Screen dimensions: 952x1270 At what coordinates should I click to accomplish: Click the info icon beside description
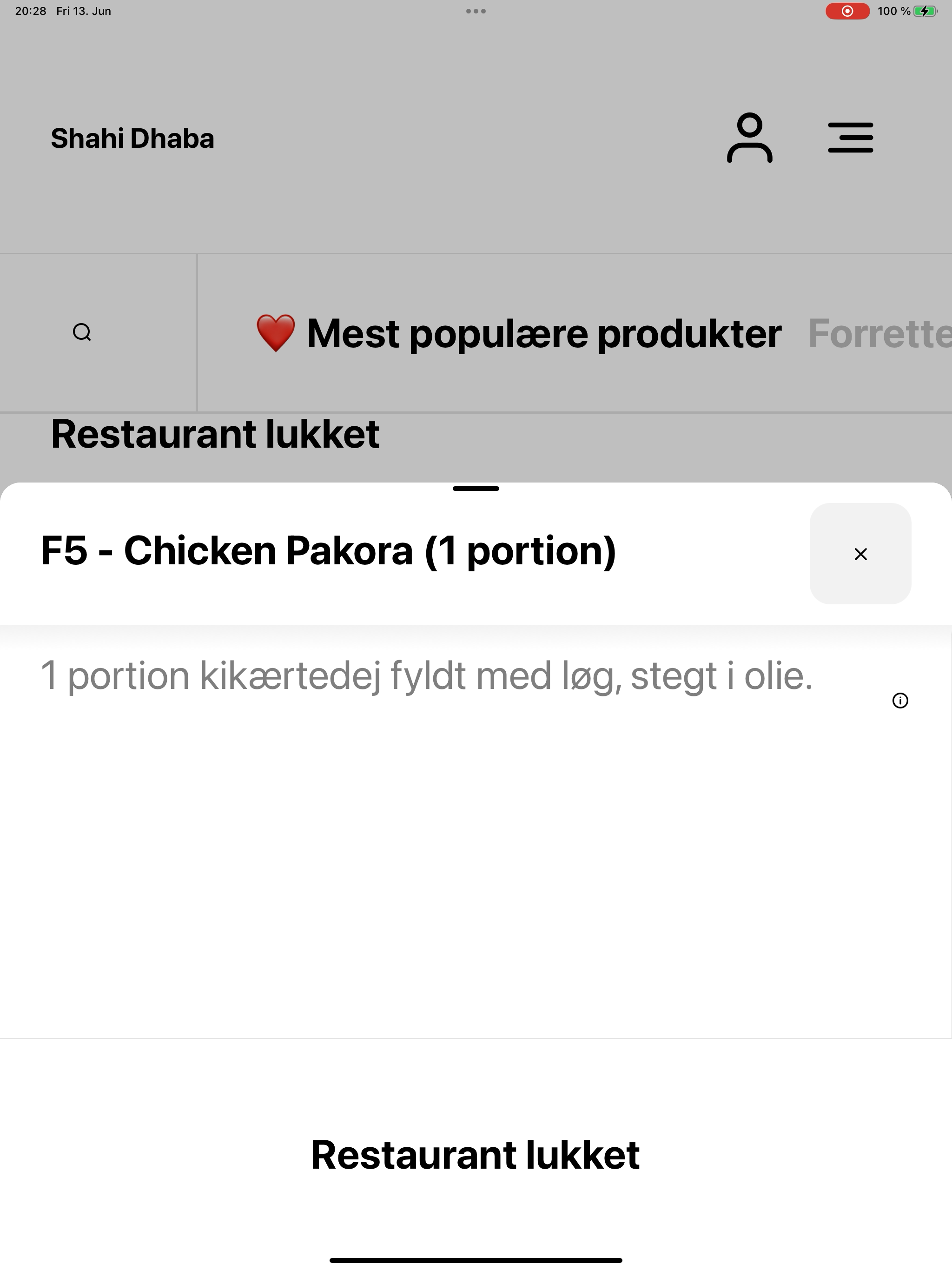tap(900, 701)
